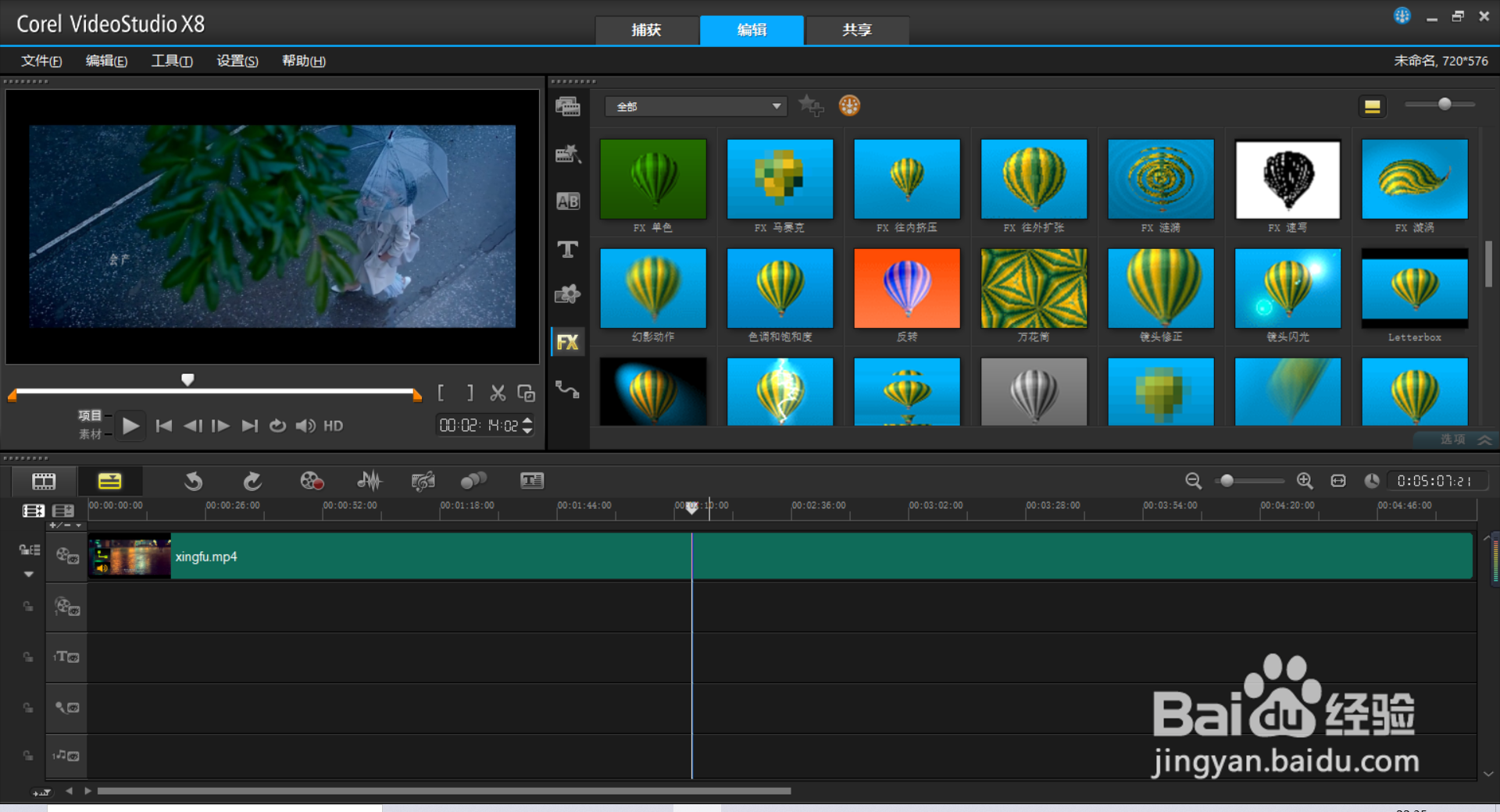Open the Settings (设置) menu
Viewport: 1500px width, 812px height.
[x=237, y=61]
